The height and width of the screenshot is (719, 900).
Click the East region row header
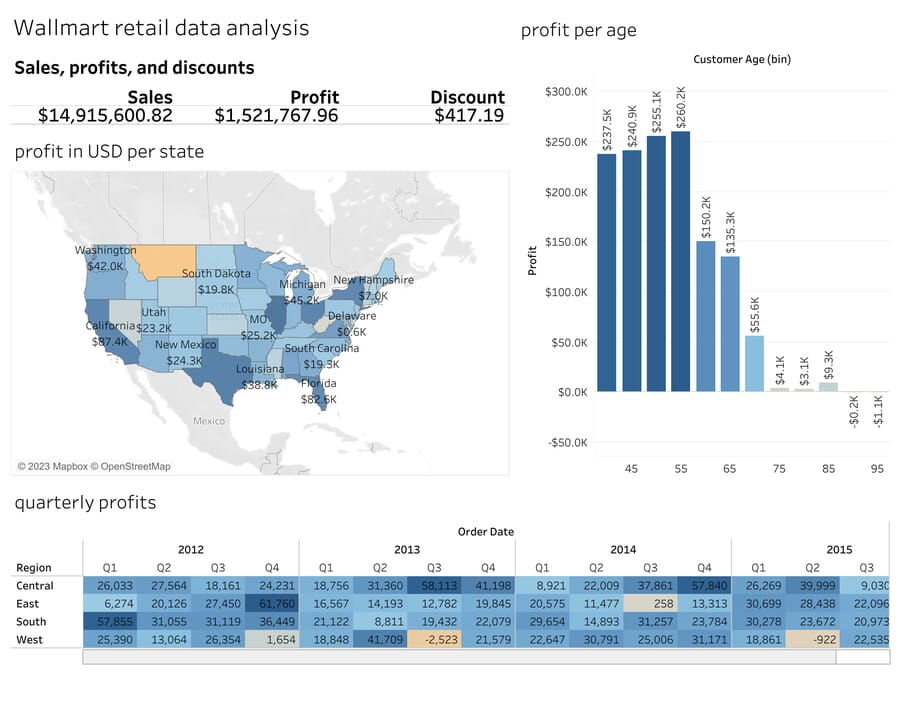click(28, 604)
